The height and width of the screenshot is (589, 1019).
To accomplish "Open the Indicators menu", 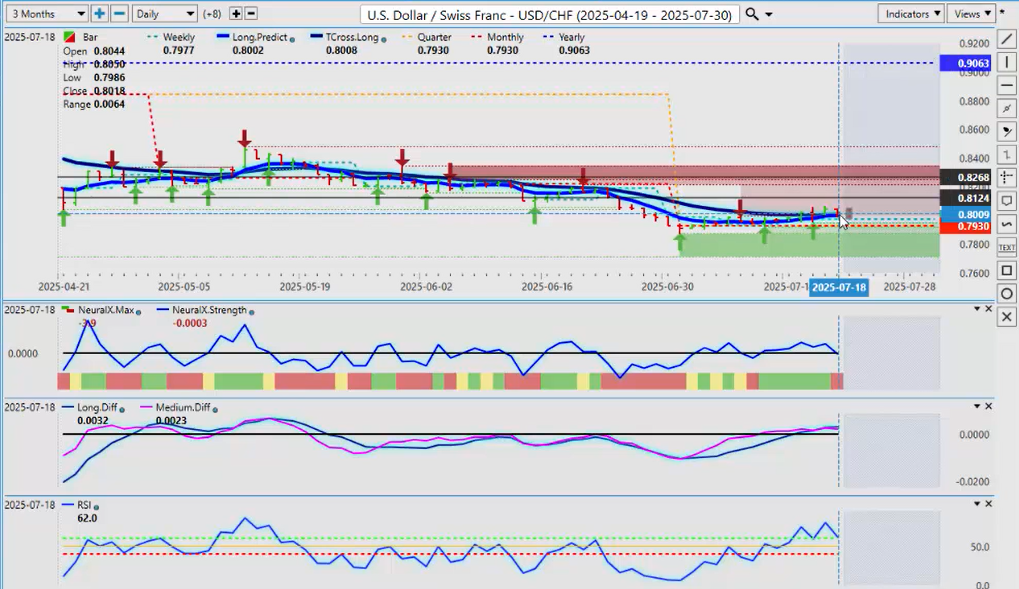I will 911,14.
